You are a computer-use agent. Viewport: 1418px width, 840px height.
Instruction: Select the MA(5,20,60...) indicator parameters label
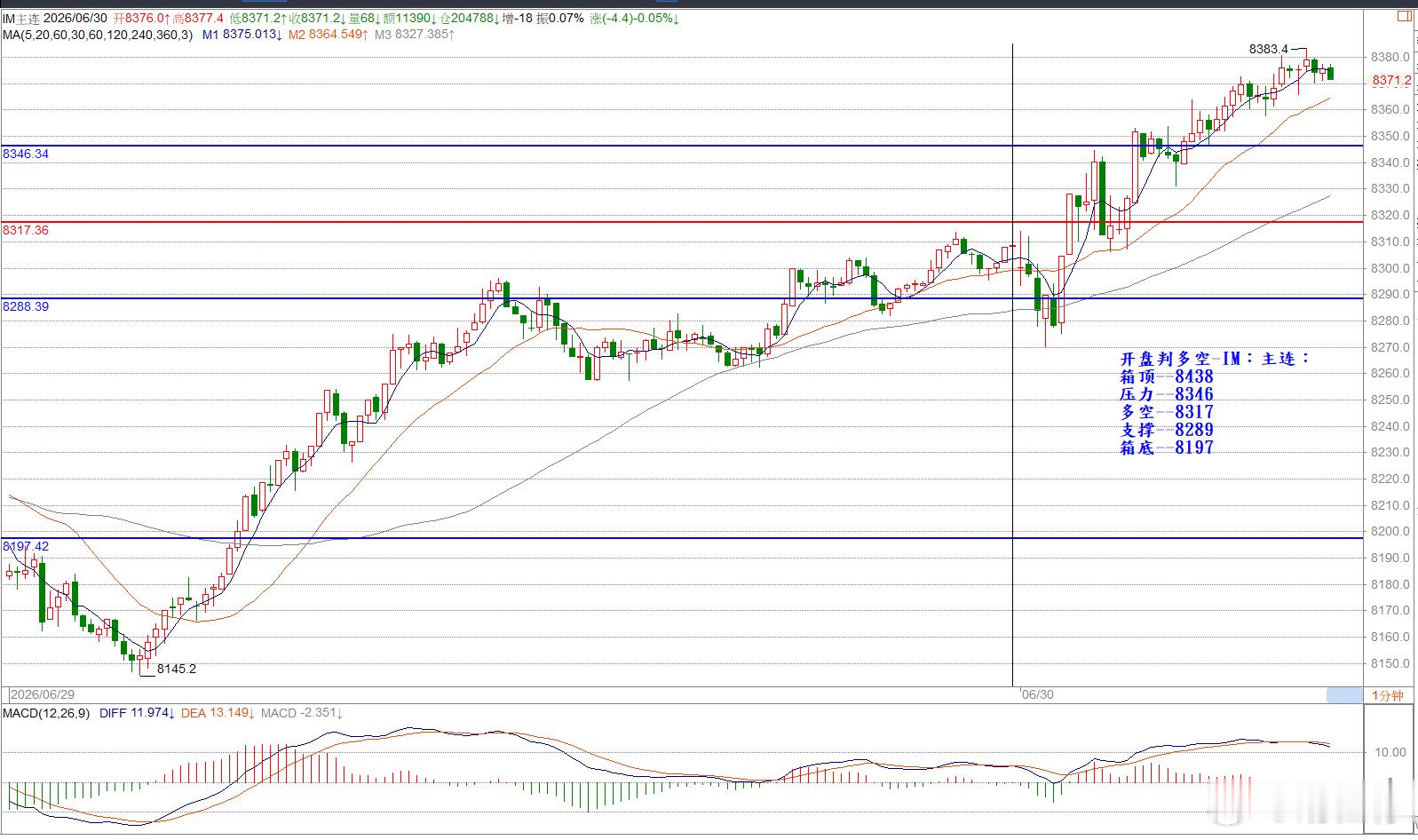pos(97,35)
